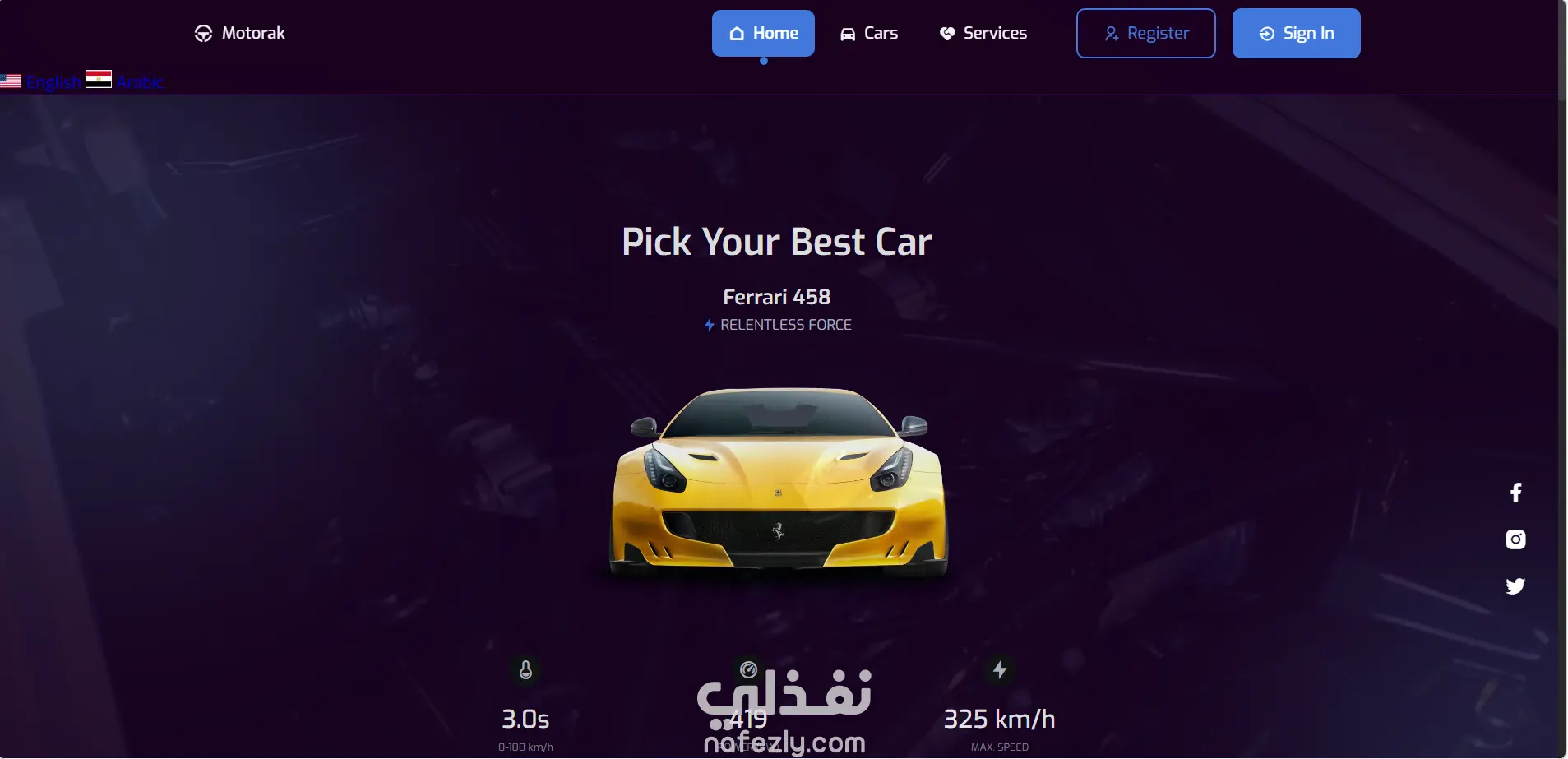Click the page vertical scrollbar
This screenshot has width=1568, height=759.
click(x=1563, y=379)
